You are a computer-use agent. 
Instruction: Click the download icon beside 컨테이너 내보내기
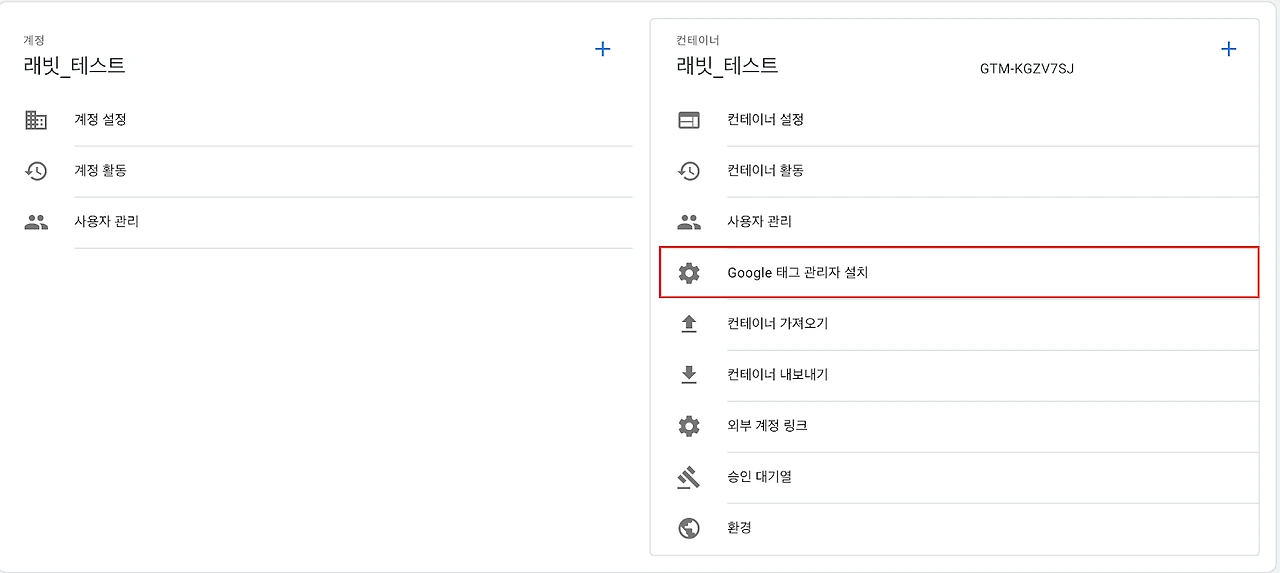click(x=689, y=375)
